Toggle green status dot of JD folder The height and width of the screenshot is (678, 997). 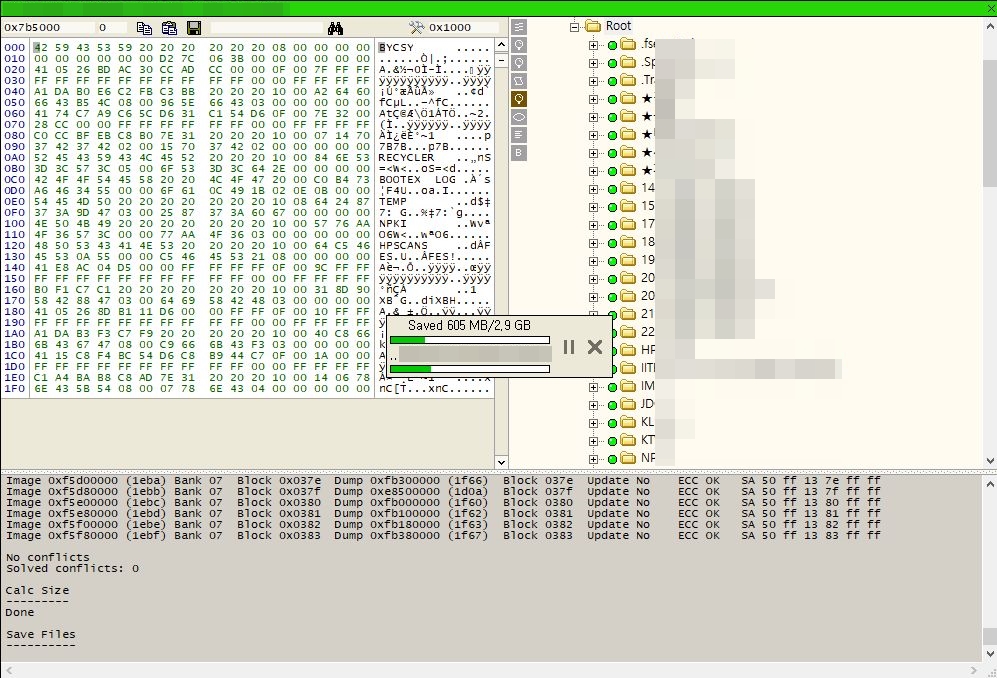click(612, 405)
